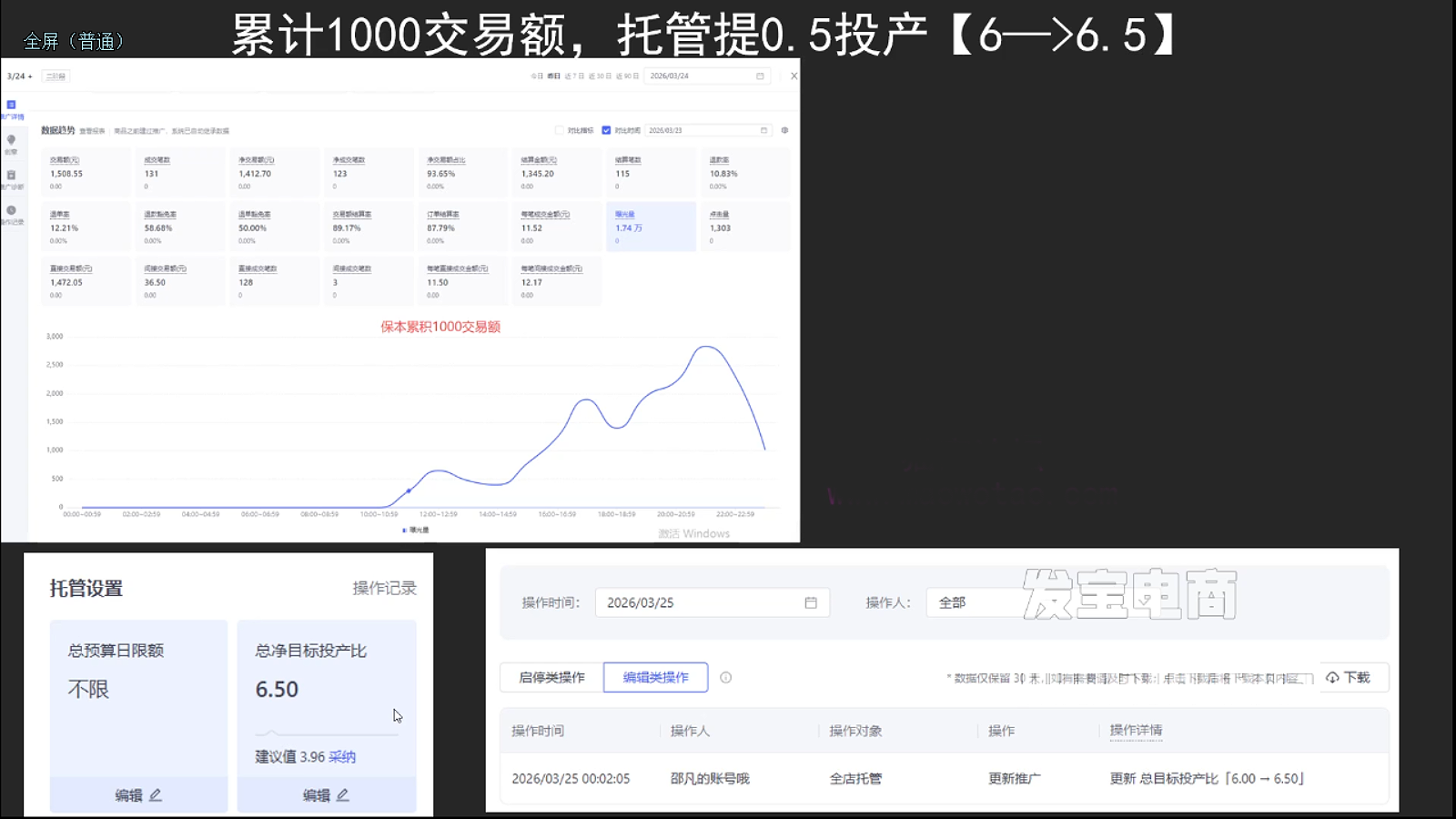
Task: Select the 编辑类操作 tab
Action: 655,678
